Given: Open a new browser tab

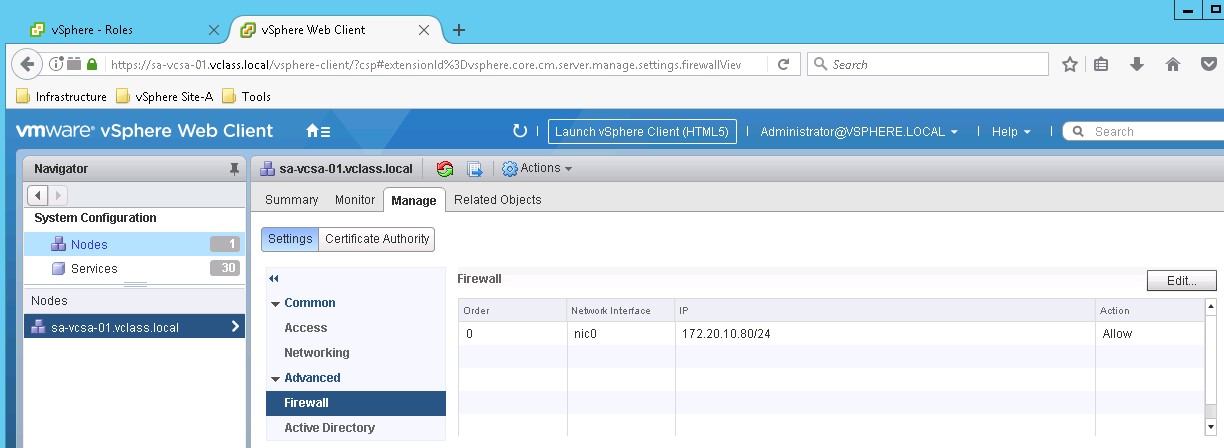Looking at the screenshot, I should point(459,30).
